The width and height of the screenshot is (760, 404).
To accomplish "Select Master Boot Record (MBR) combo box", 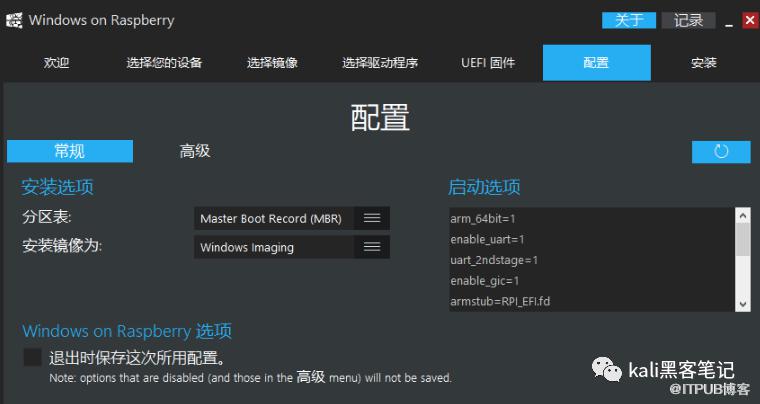I will point(292,218).
